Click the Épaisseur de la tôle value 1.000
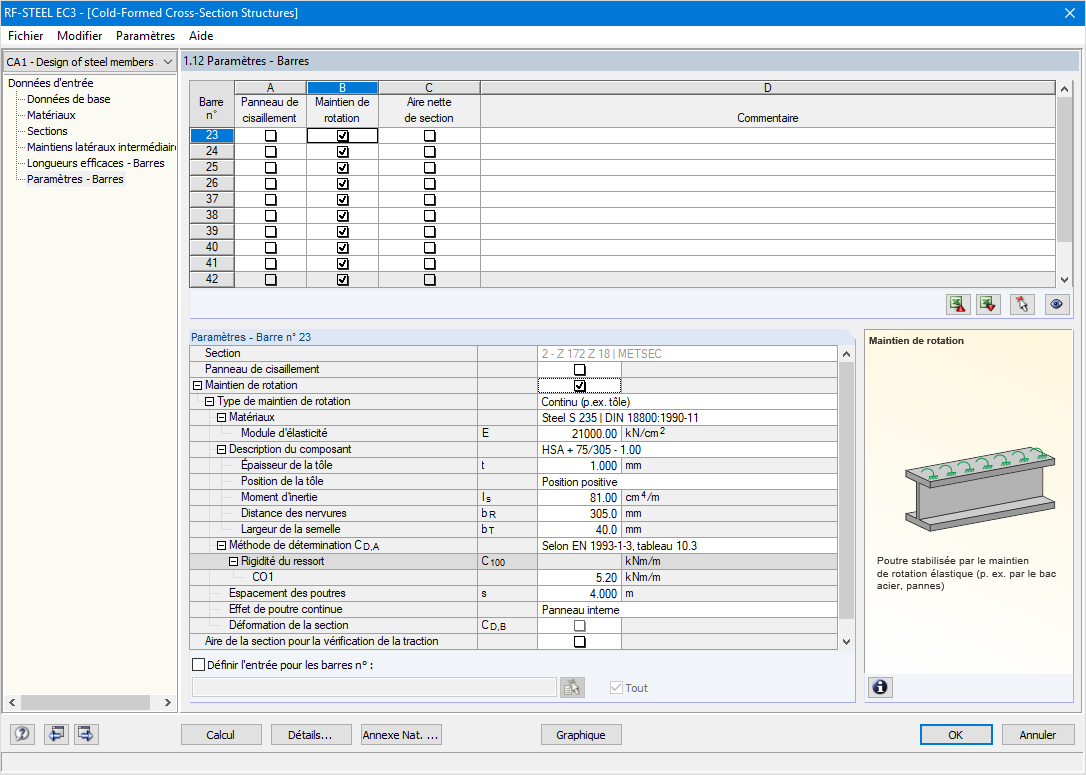Viewport: 1086px width, 775px height. (579, 465)
